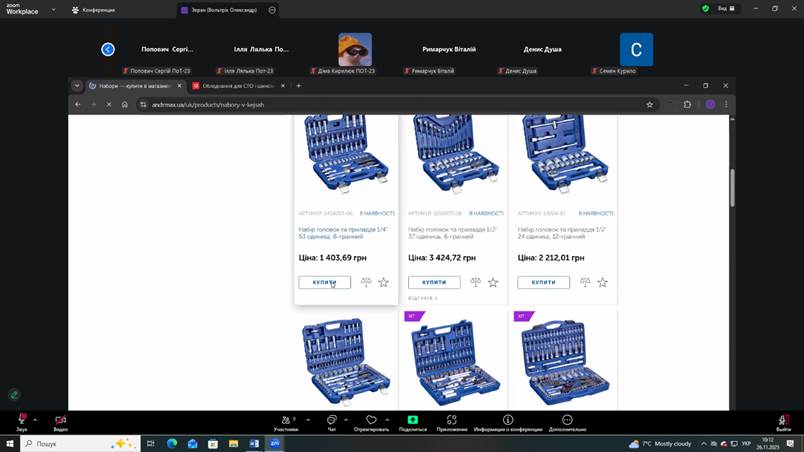Favorite the 3 424,72 грн socket set

point(493,283)
